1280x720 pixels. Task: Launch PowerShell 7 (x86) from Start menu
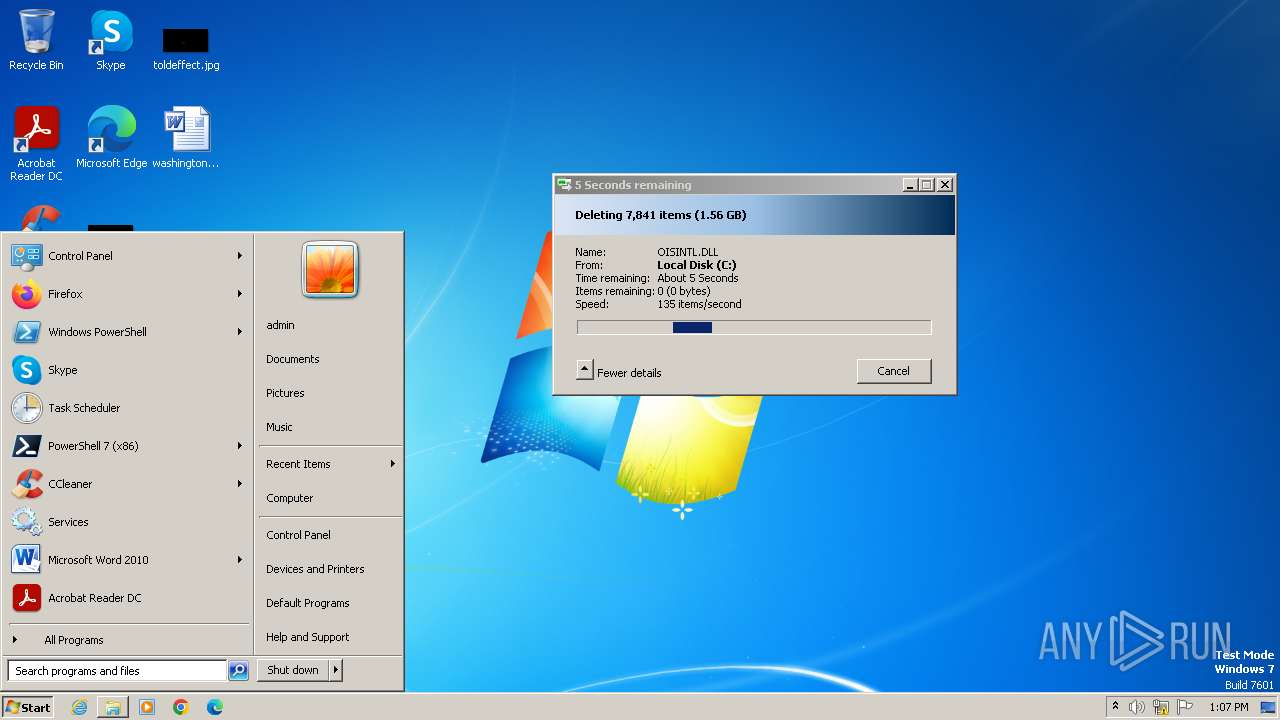pos(128,446)
